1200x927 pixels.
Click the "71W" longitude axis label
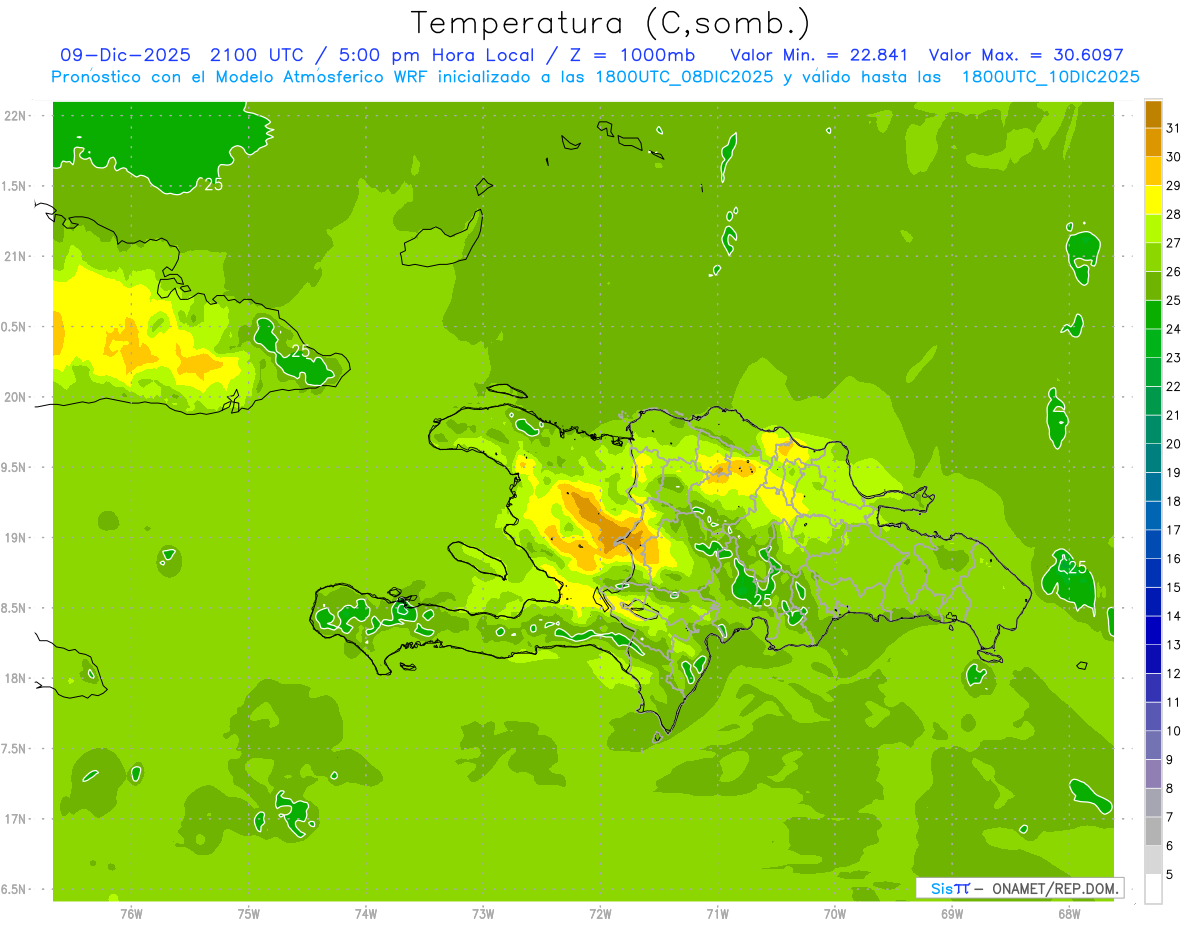click(717, 913)
